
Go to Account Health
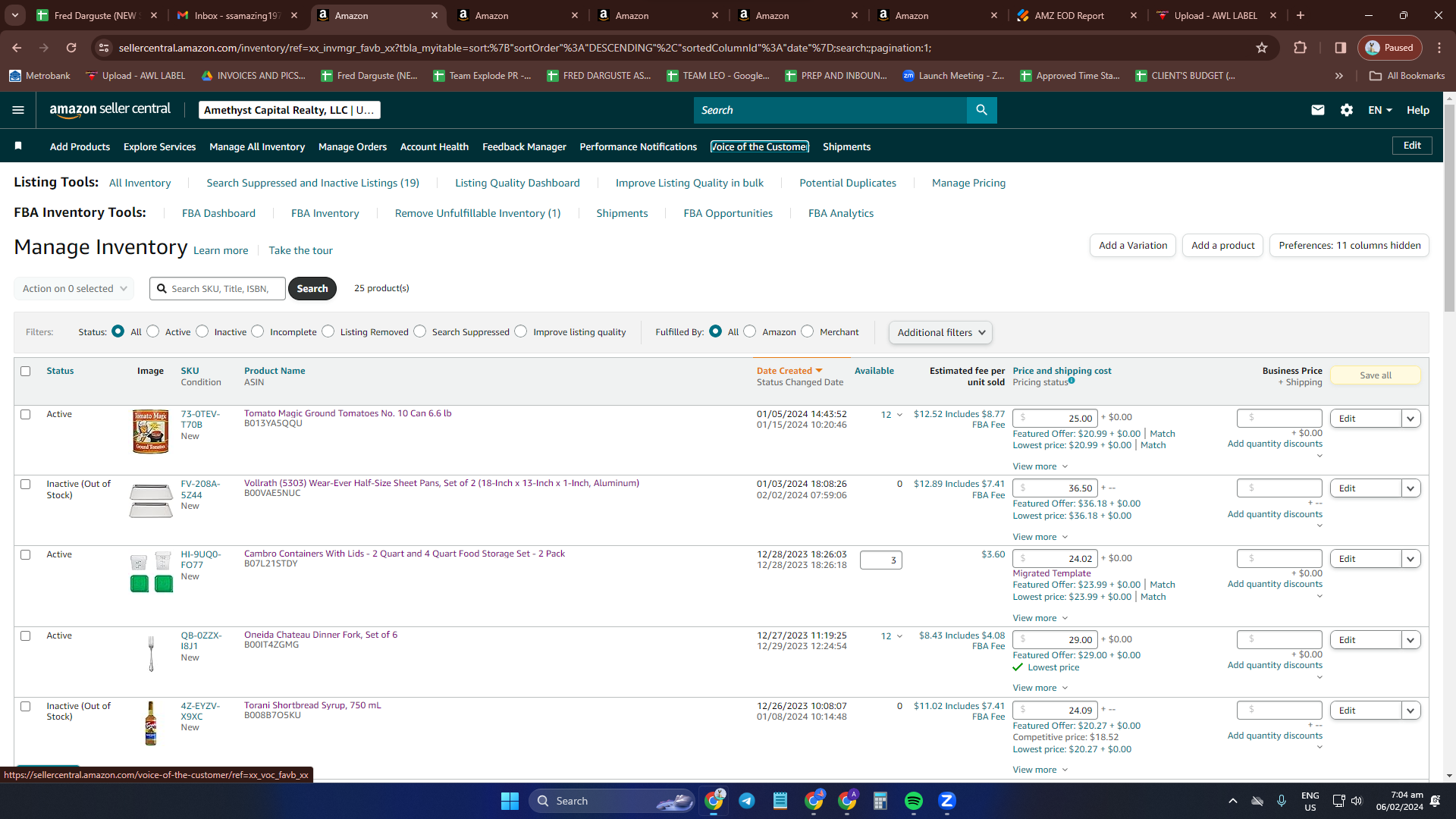(x=435, y=146)
